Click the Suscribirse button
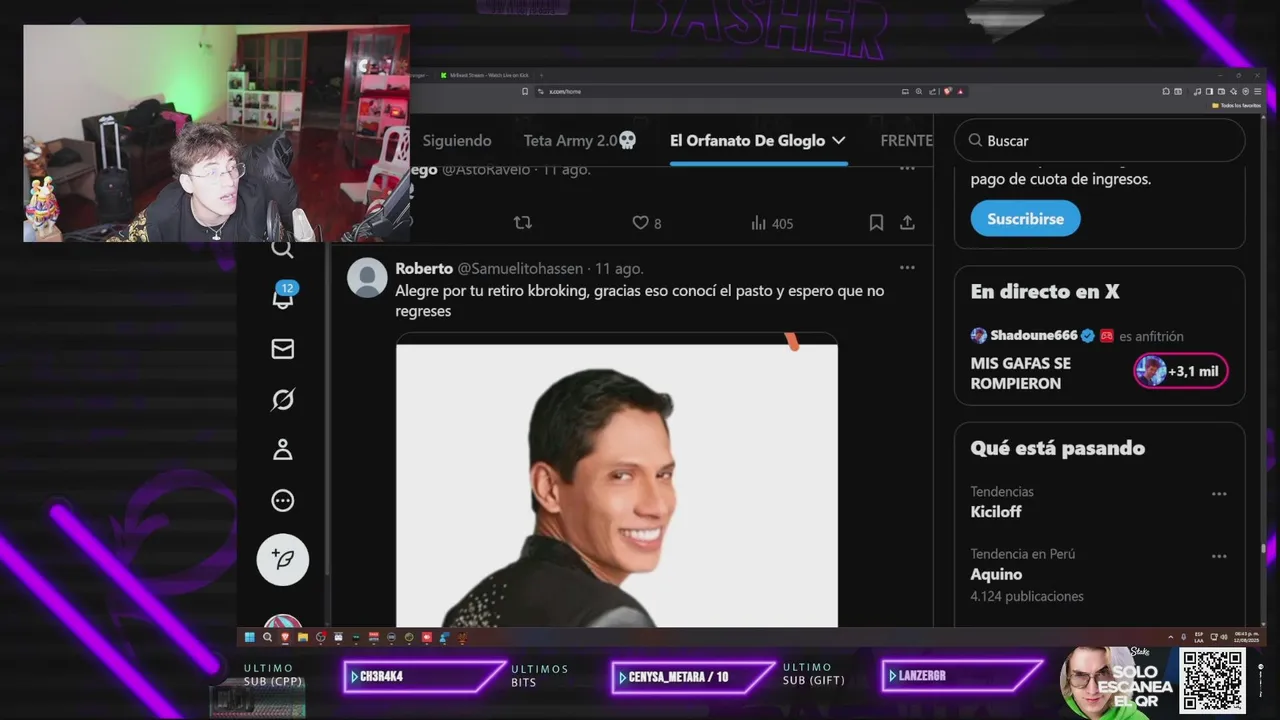The height and width of the screenshot is (720, 1280). pos(1025,218)
